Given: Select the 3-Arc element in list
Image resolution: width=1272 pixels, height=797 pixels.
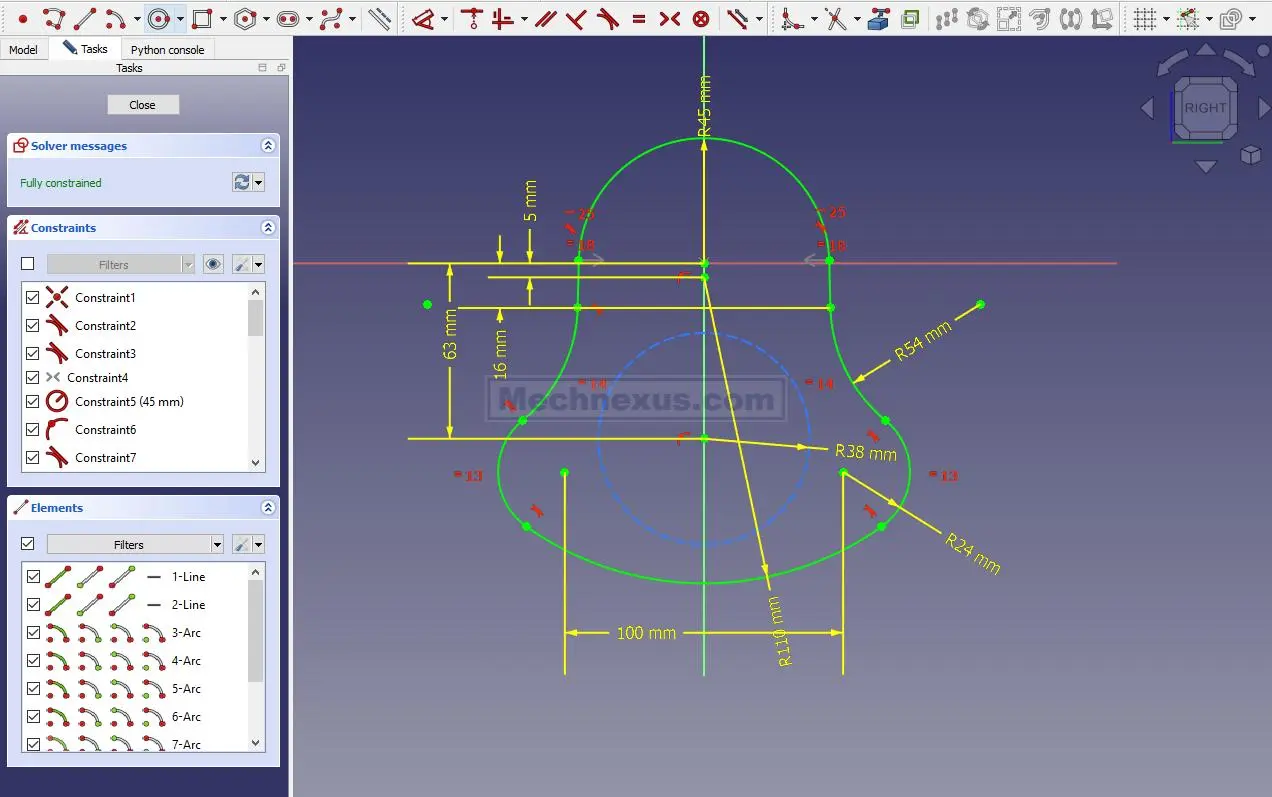Looking at the screenshot, I should coord(186,633).
